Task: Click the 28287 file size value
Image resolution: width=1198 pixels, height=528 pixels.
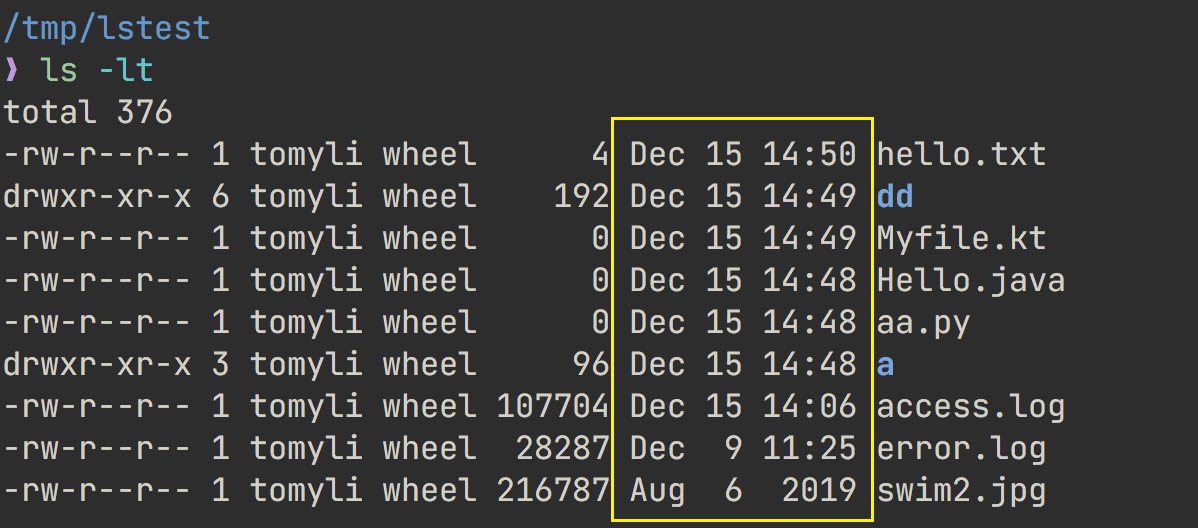Action: 562,450
